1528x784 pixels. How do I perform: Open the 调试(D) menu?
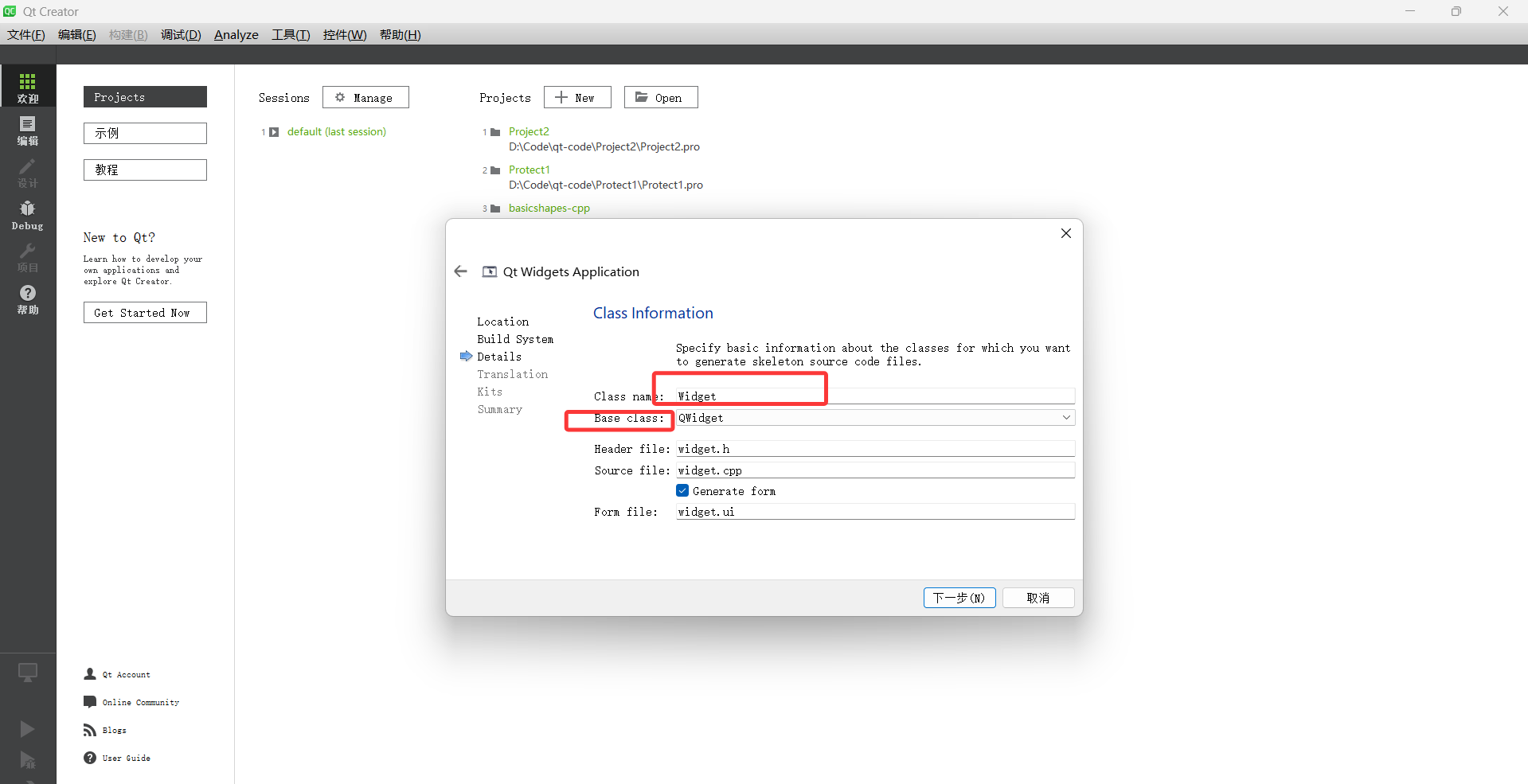coord(181,34)
